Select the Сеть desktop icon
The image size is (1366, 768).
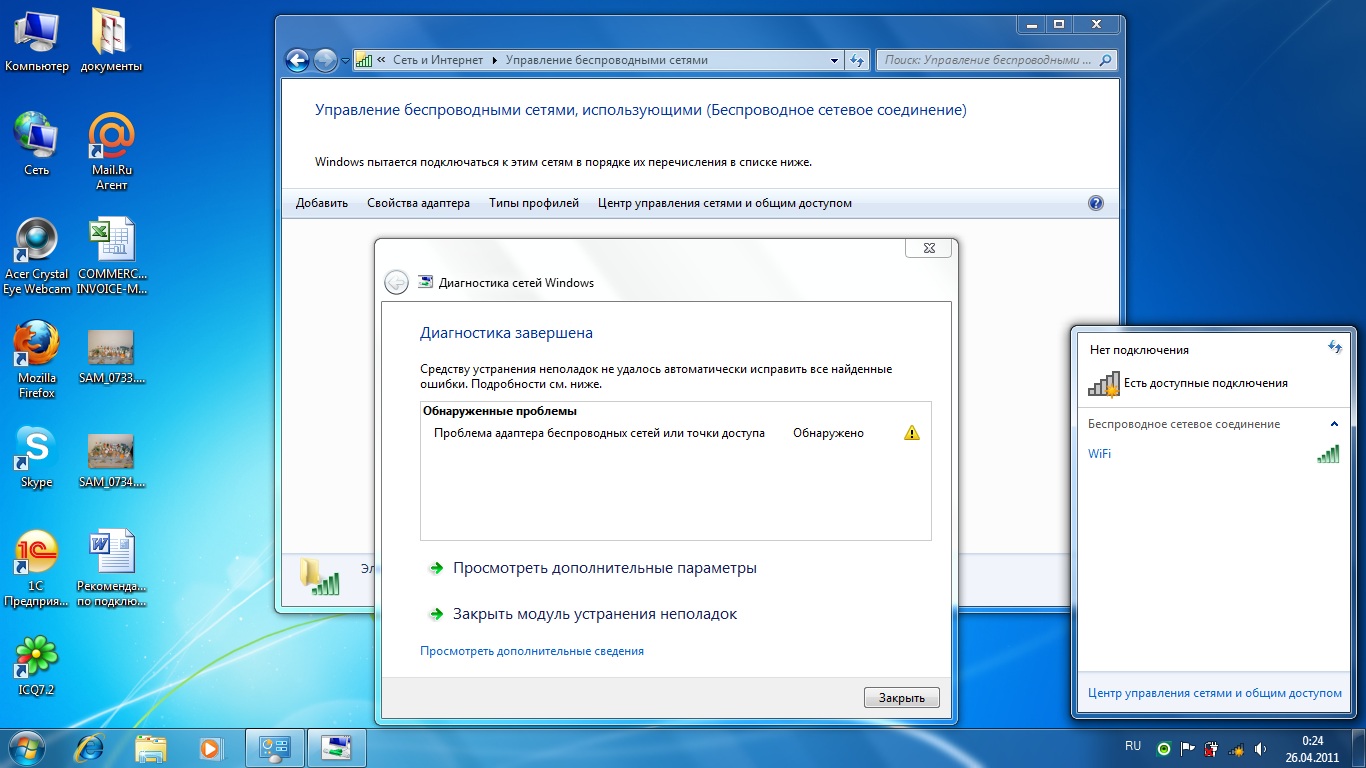[x=36, y=144]
